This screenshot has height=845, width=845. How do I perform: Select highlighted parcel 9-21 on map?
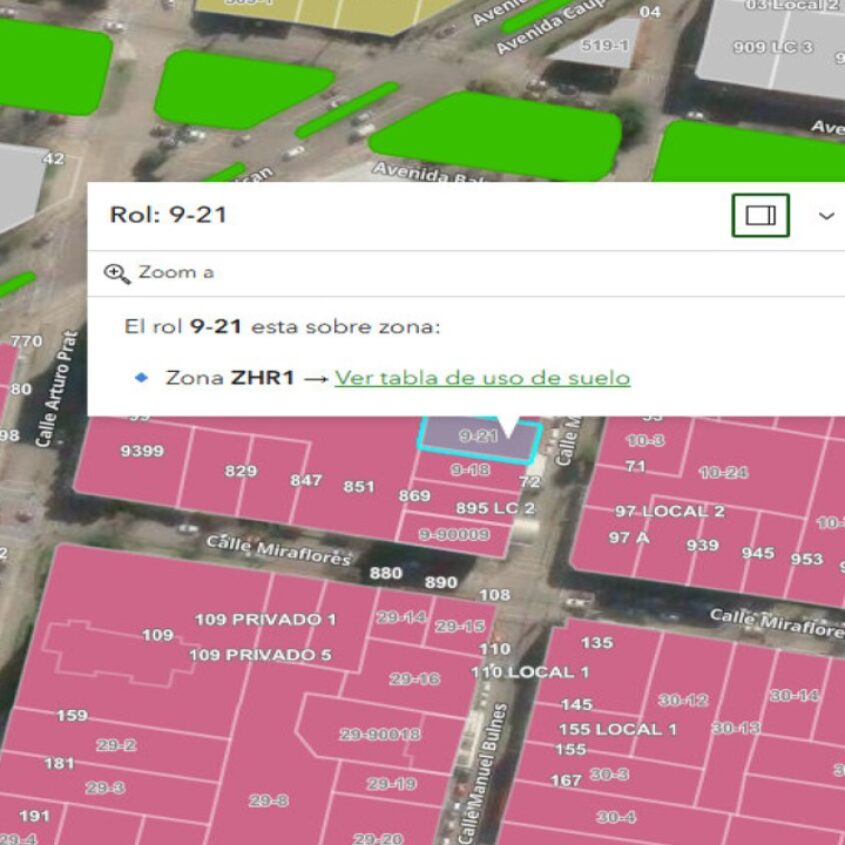[479, 440]
